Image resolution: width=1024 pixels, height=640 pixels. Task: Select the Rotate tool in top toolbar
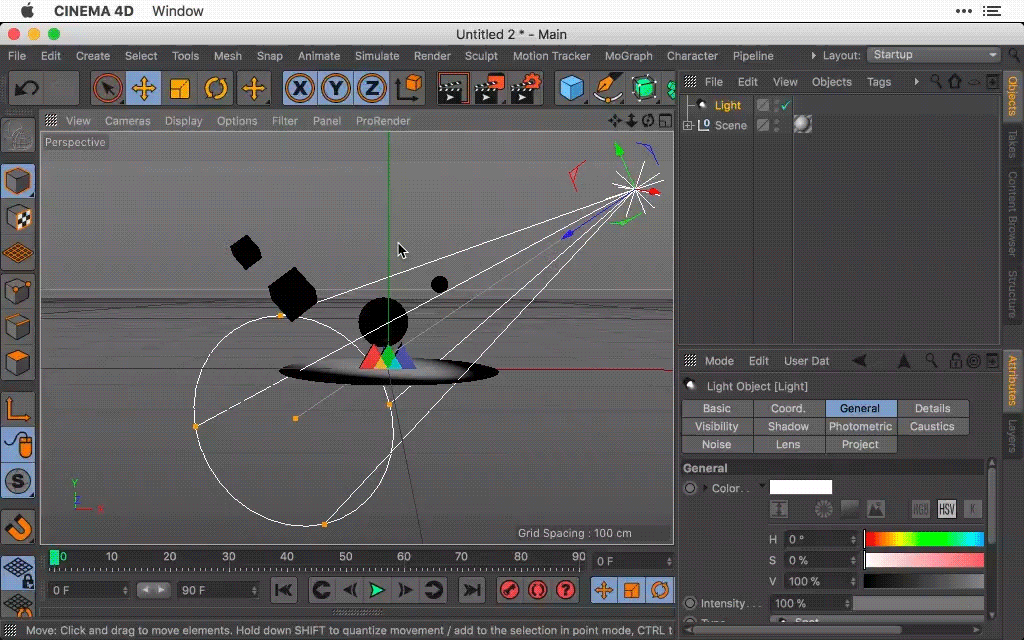[x=216, y=88]
